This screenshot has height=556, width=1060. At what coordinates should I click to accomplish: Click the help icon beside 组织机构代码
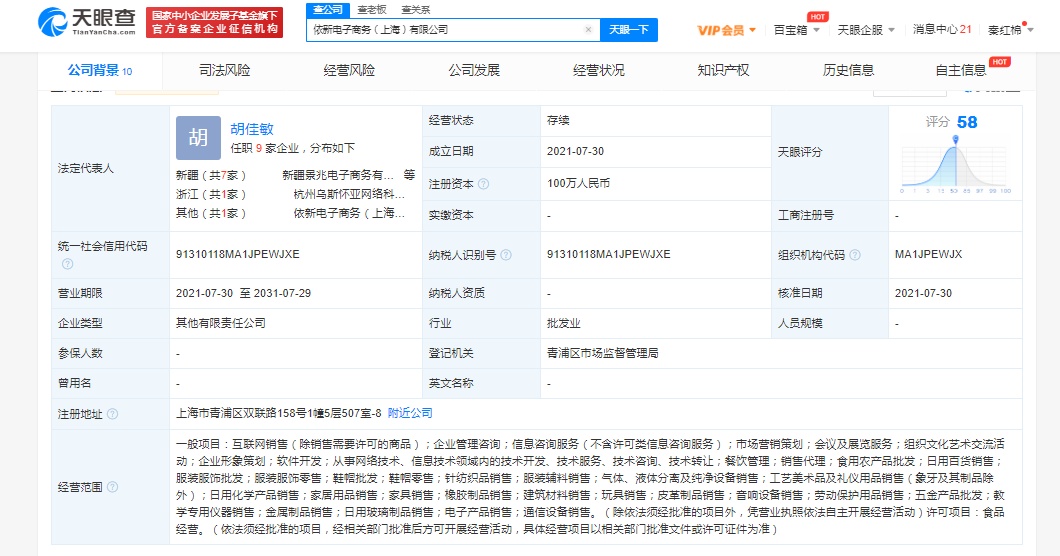click(854, 255)
